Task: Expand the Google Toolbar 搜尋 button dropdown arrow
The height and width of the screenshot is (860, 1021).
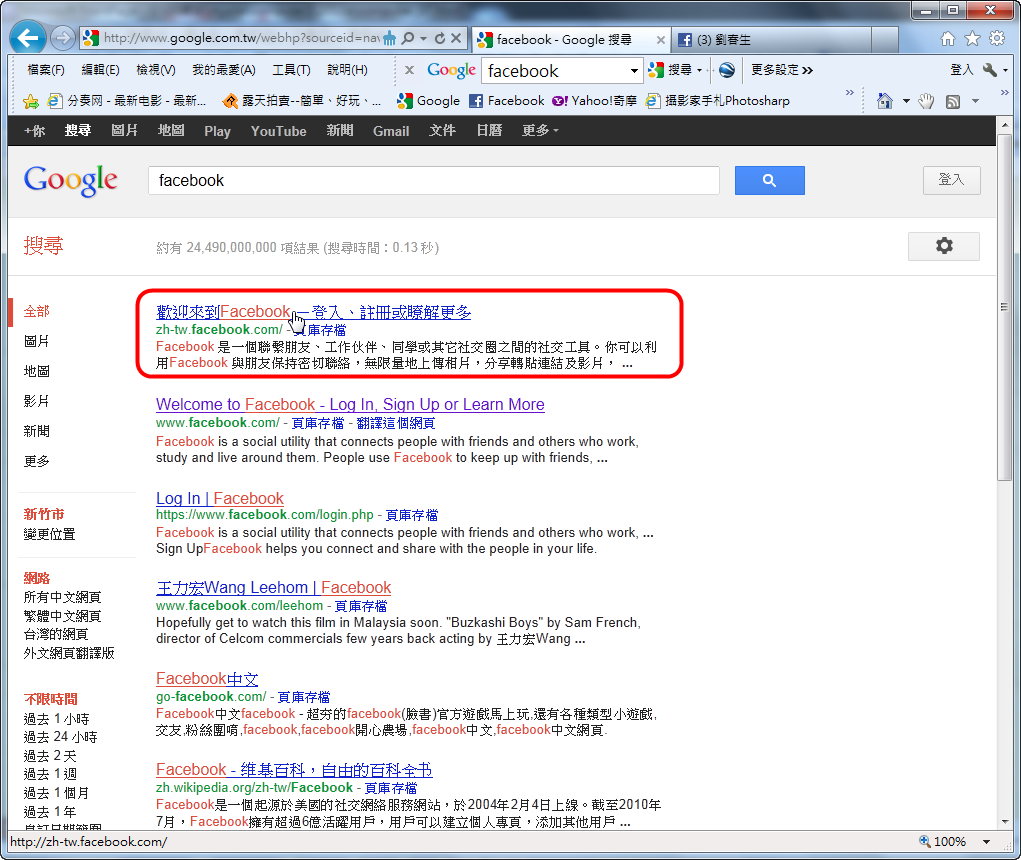Action: point(699,70)
